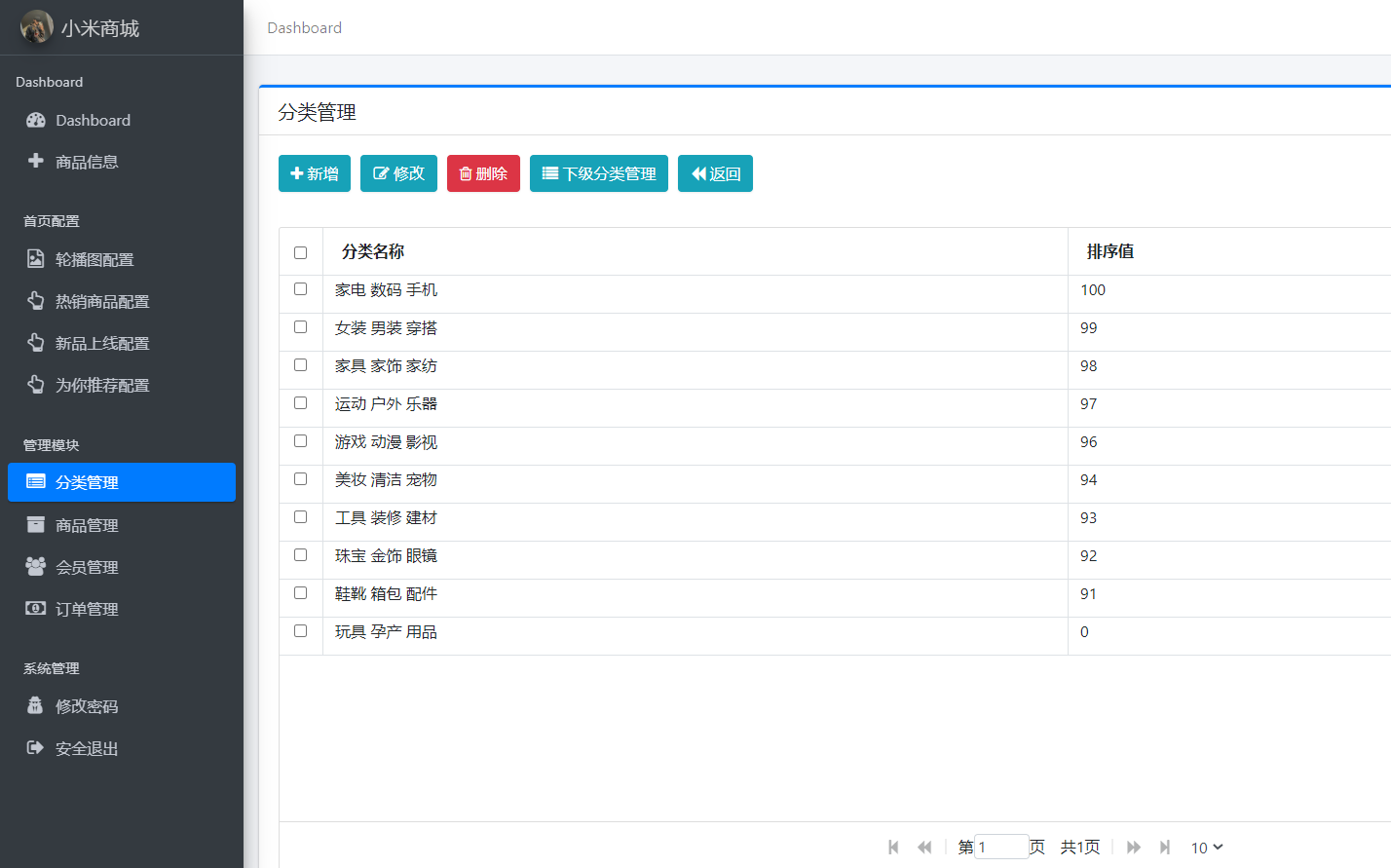The width and height of the screenshot is (1391, 868).
Task: Click the Dashboard breadcrumb at top
Action: [305, 28]
